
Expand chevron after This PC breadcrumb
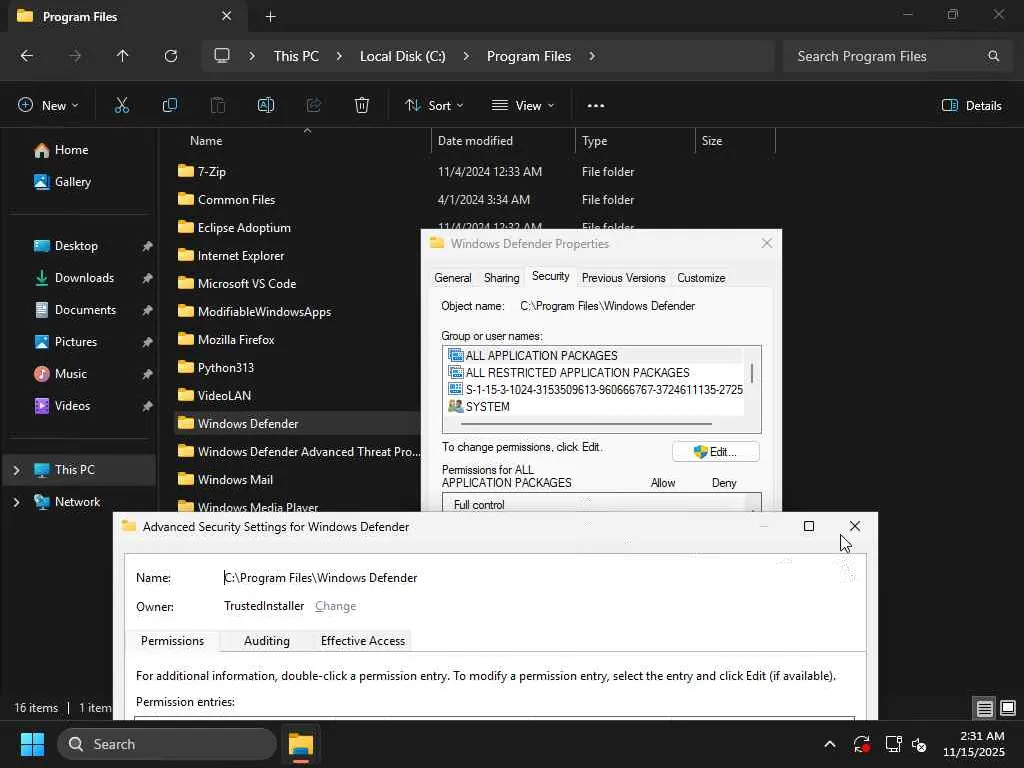339,56
